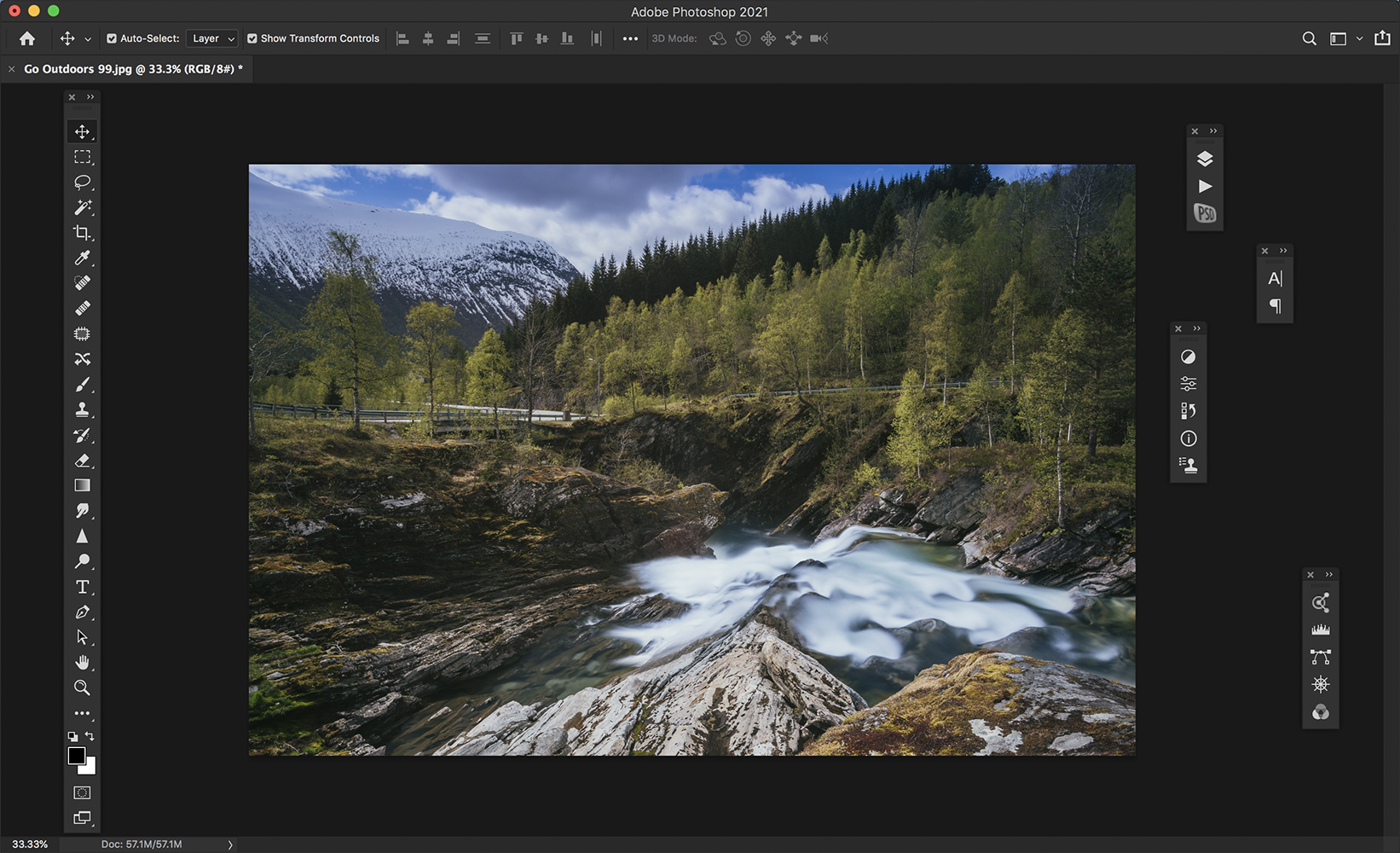Open the Share document button
This screenshot has width=1400, height=853.
(x=1382, y=38)
